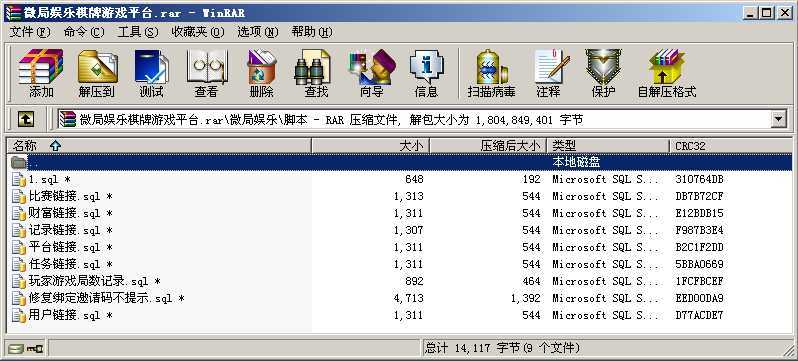
Task: Click the 添加 (Add) toolbar icon
Action: (41, 73)
